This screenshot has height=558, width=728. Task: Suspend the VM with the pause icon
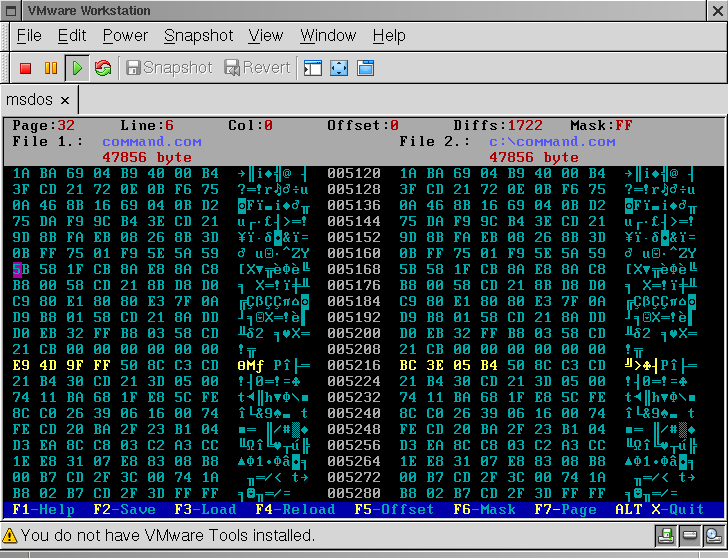point(51,68)
